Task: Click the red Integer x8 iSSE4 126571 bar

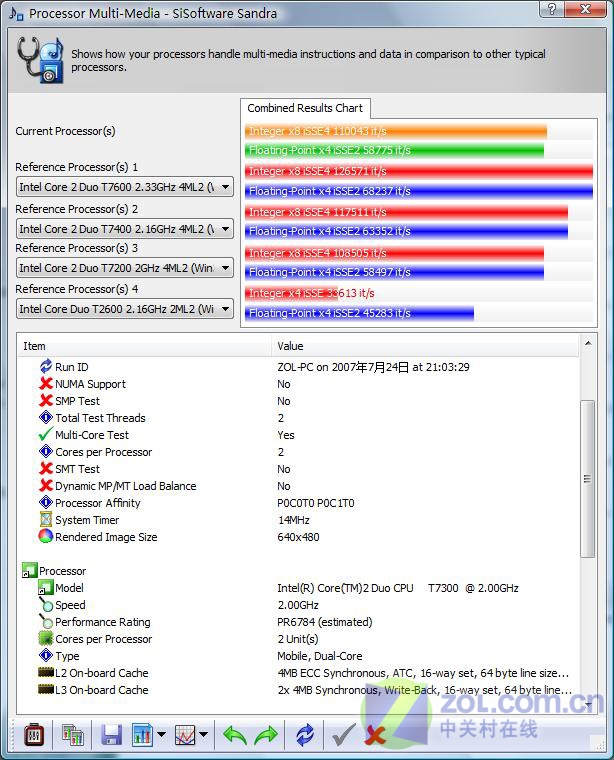Action: (419, 171)
